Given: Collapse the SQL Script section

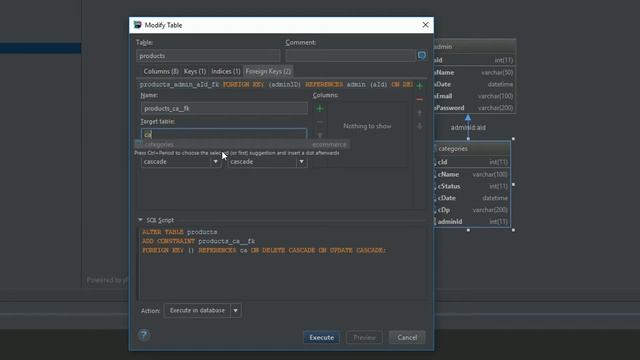Looking at the screenshot, I should [x=140, y=220].
